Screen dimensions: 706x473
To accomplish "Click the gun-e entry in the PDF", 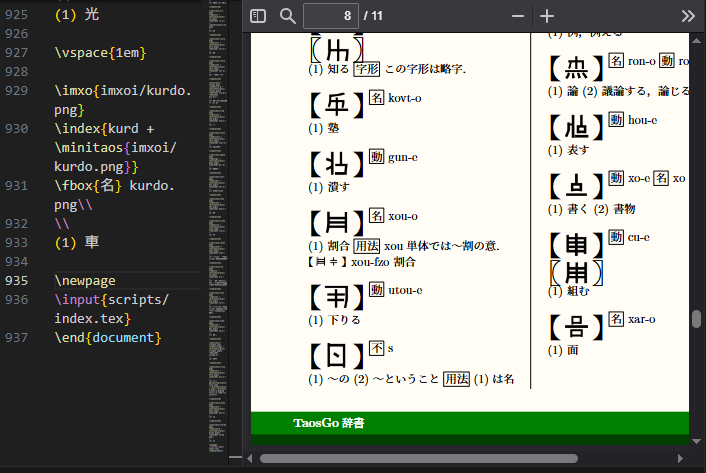I will [403, 158].
